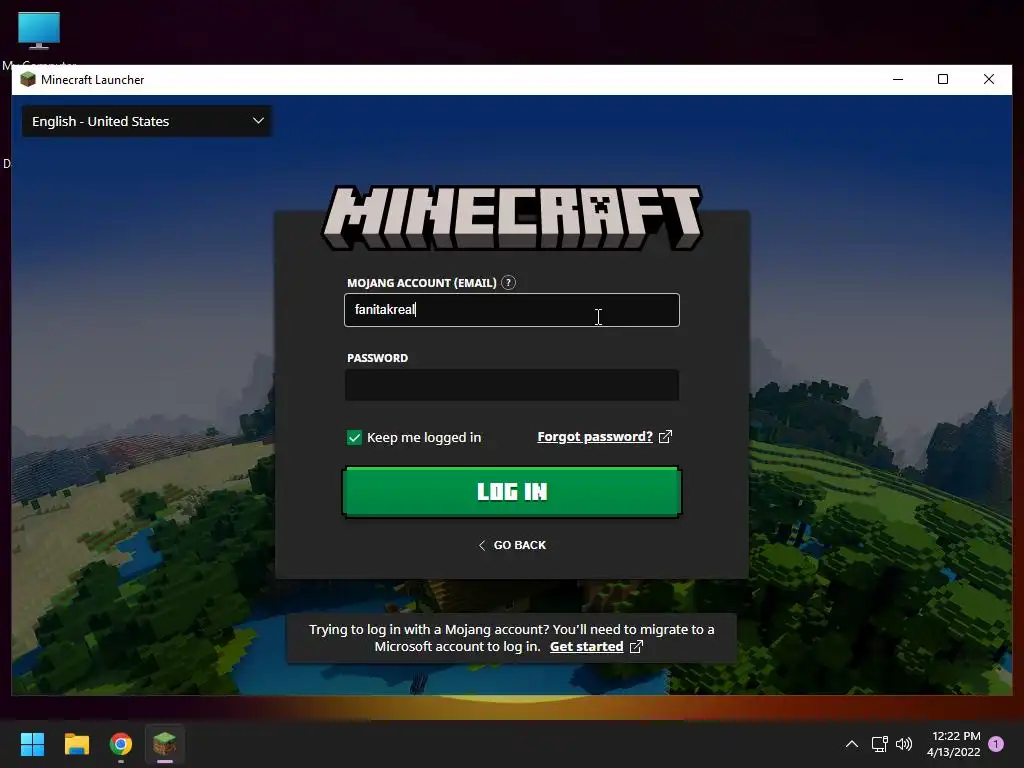Screen dimensions: 1024x768
Task: Open File Explorer from the taskbar
Action: pos(76,744)
